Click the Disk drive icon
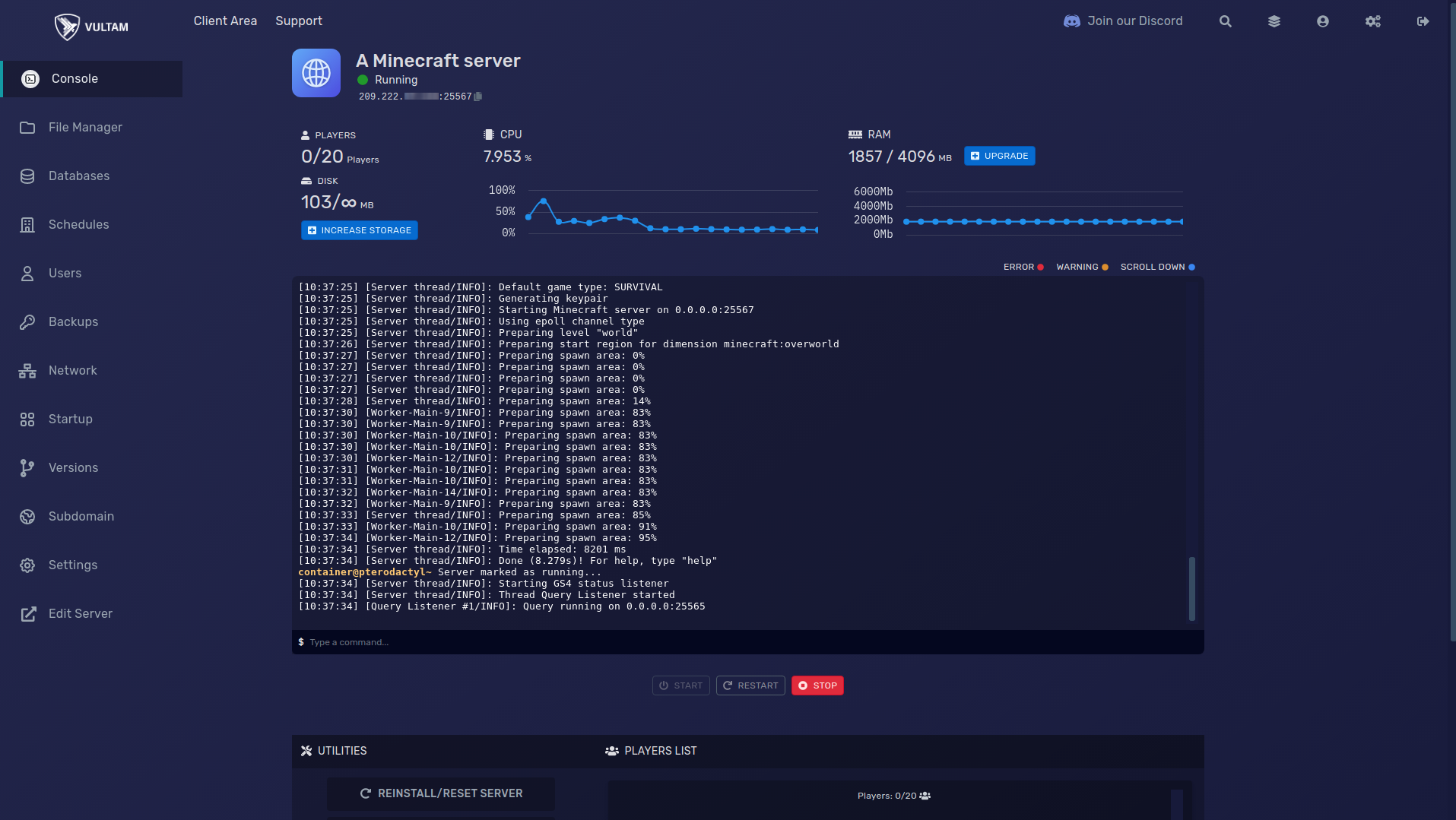Image resolution: width=1456 pixels, height=820 pixels. (x=306, y=181)
